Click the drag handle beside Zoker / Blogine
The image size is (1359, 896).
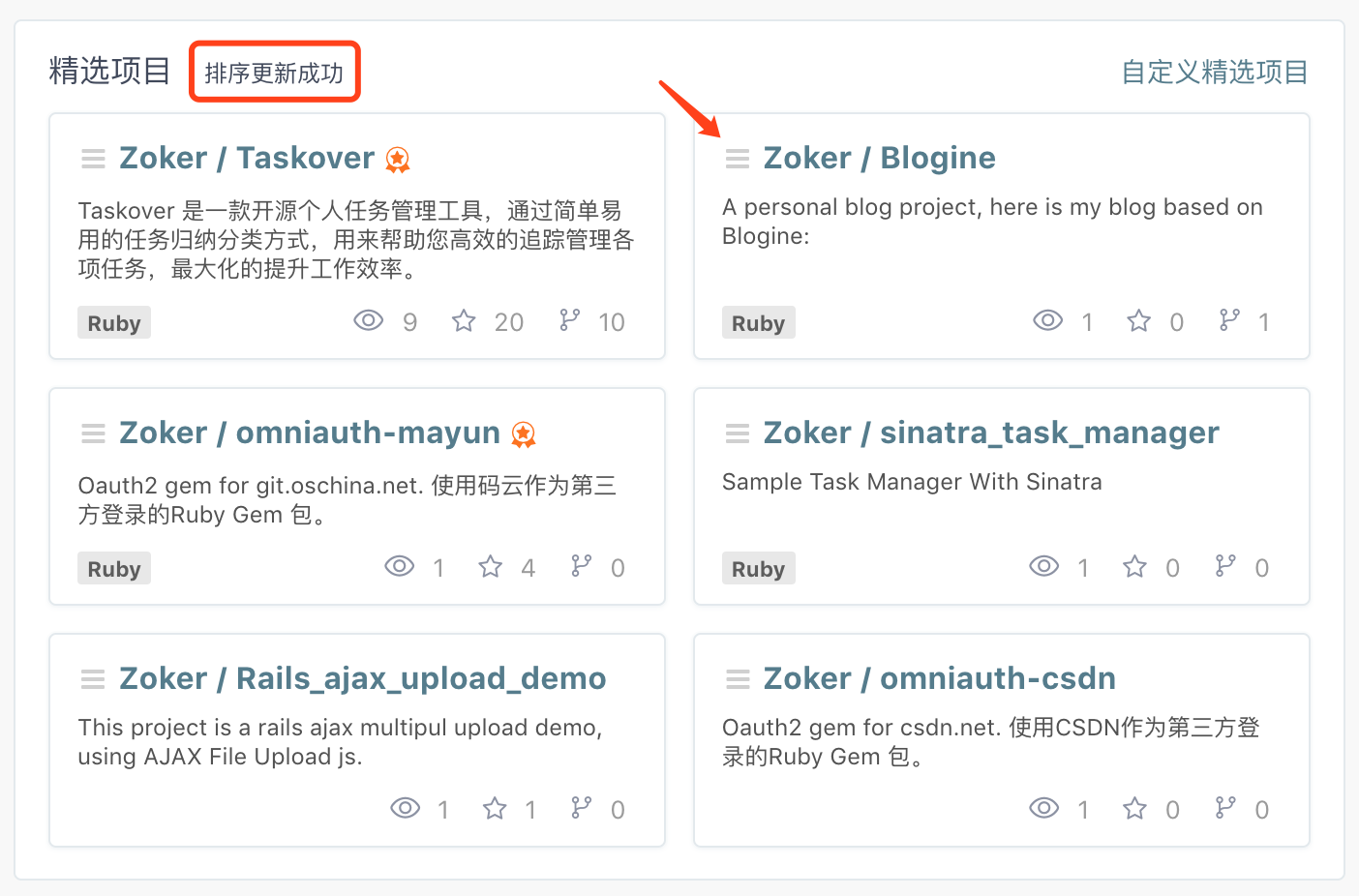[x=738, y=159]
